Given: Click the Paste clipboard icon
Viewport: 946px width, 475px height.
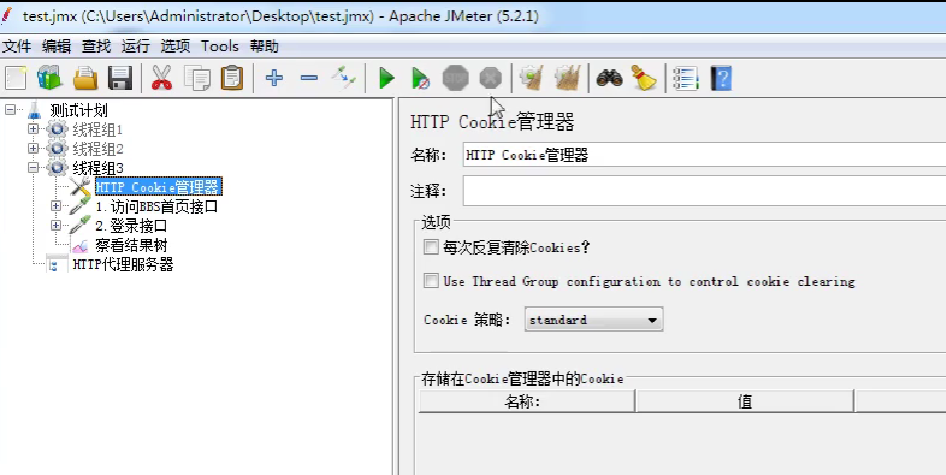Looking at the screenshot, I should [232, 78].
